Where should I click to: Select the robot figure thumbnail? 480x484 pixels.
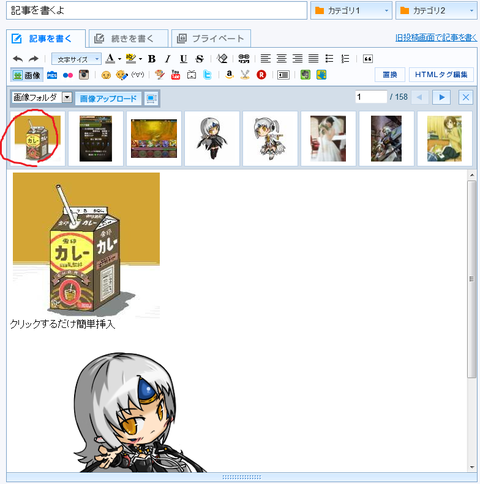point(386,138)
